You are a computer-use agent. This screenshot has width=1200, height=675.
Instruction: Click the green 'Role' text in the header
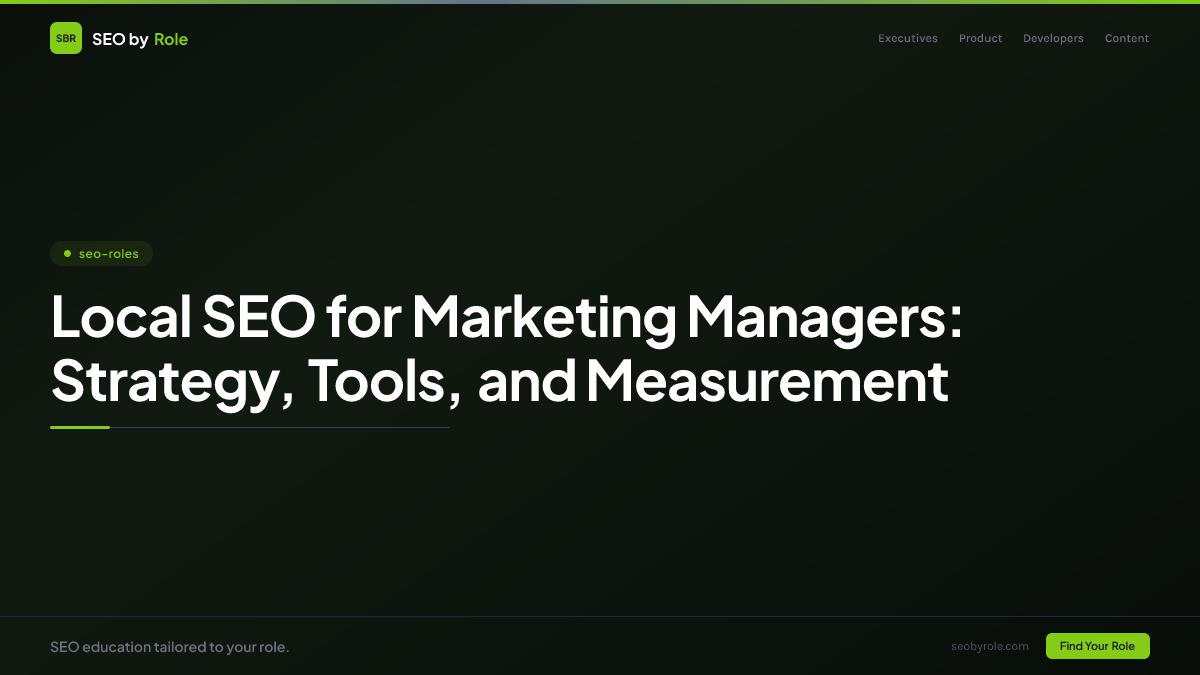(x=171, y=39)
